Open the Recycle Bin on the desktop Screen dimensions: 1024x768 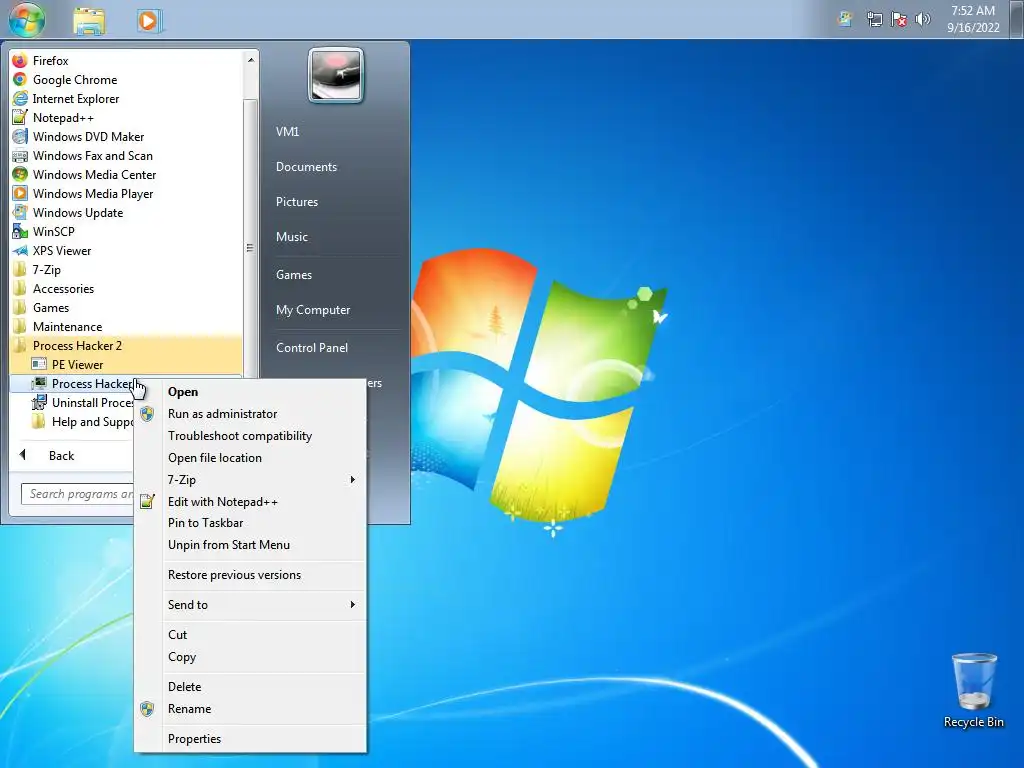[x=974, y=690]
